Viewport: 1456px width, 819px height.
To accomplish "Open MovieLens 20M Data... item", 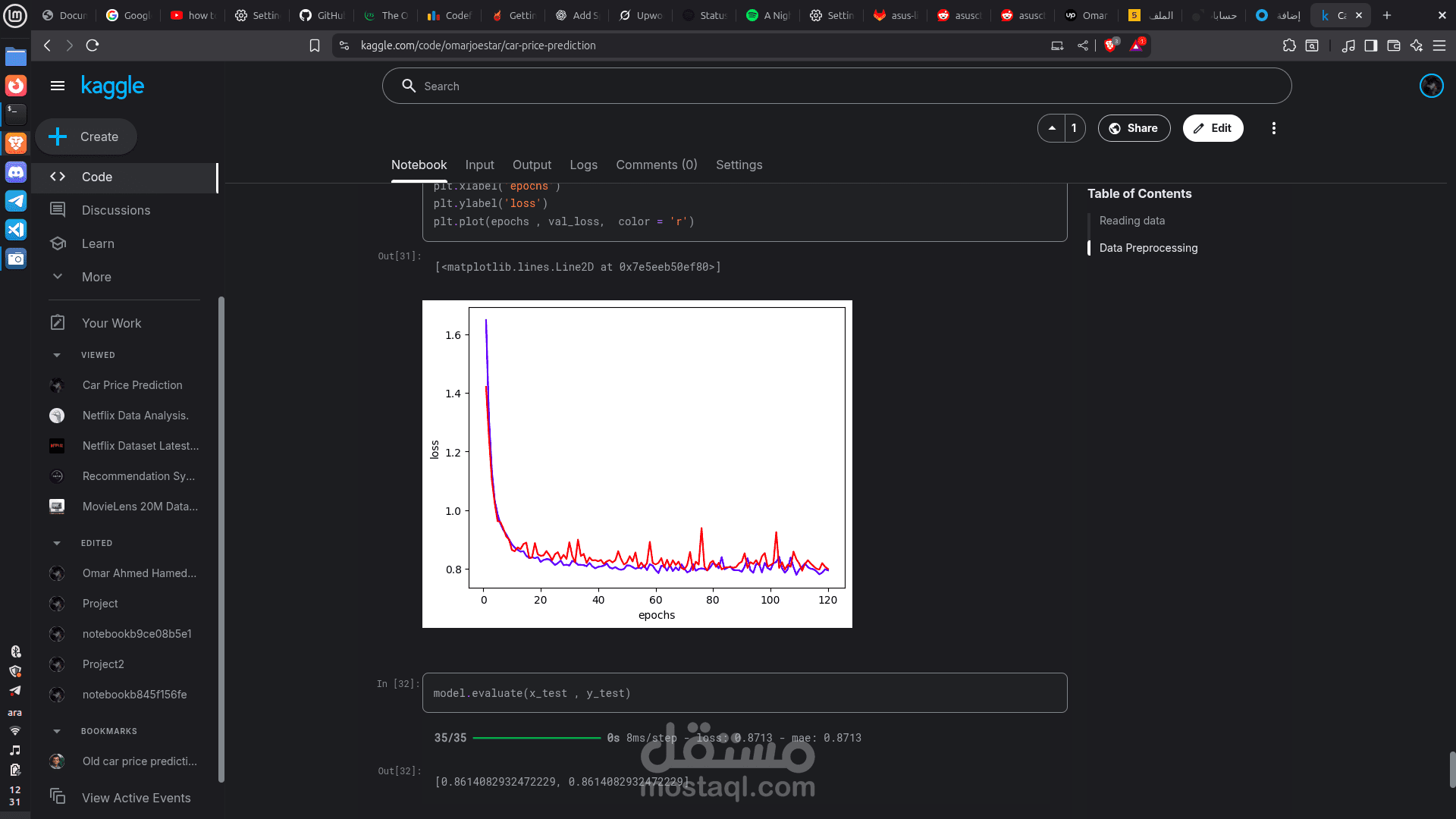I will click(x=140, y=507).
